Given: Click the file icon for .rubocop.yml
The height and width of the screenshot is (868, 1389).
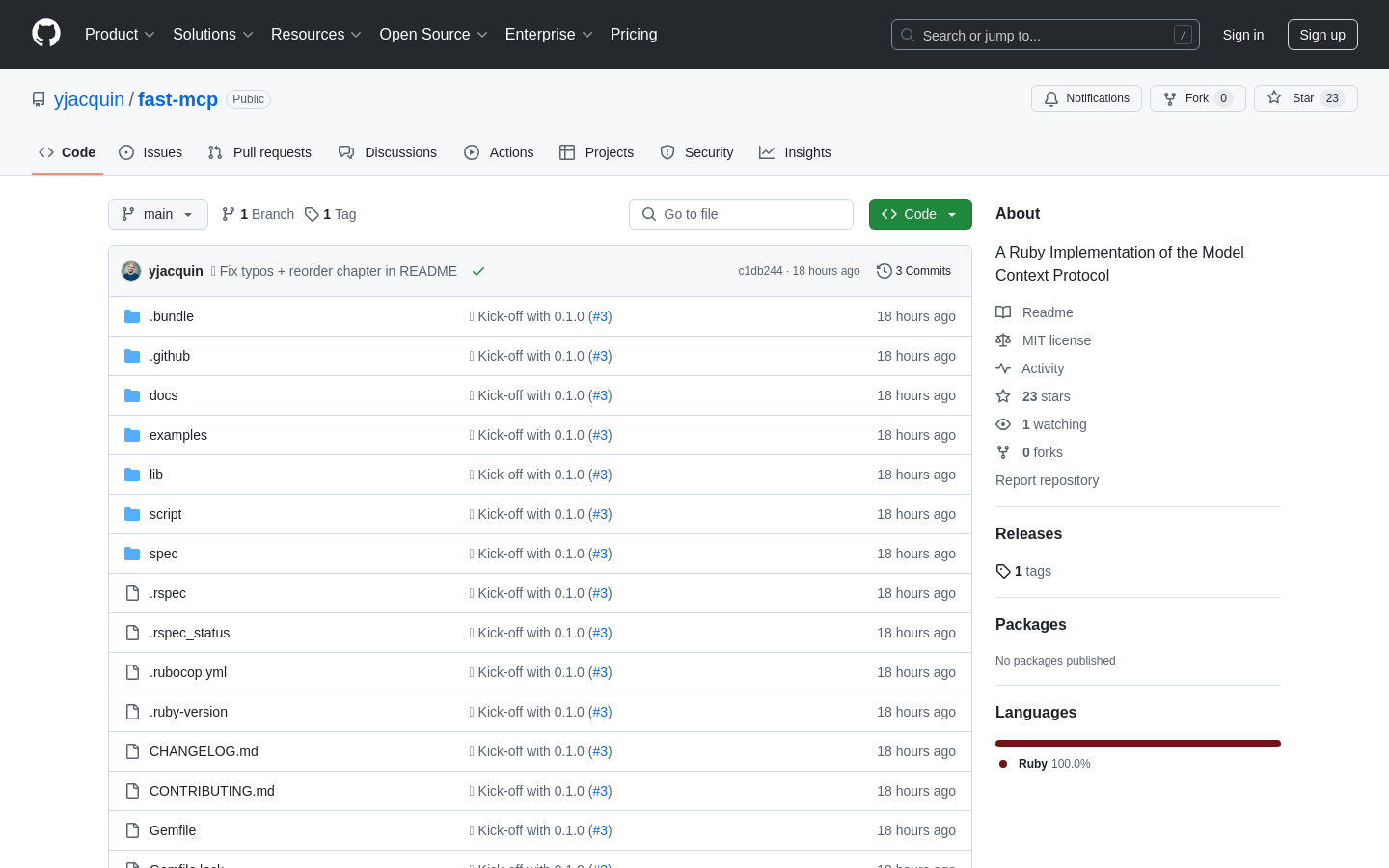Looking at the screenshot, I should (132, 672).
